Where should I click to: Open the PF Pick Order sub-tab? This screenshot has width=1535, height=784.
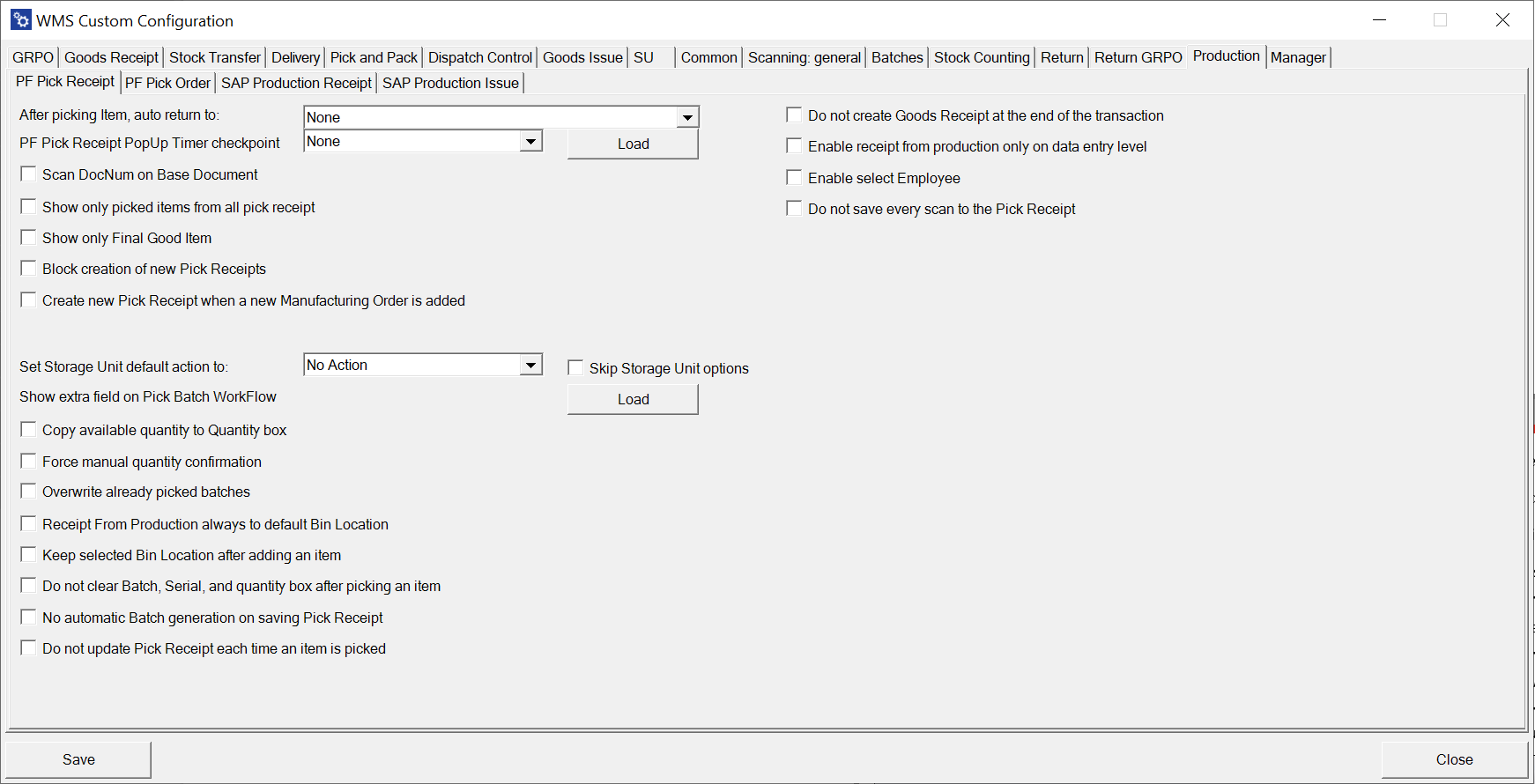(167, 83)
